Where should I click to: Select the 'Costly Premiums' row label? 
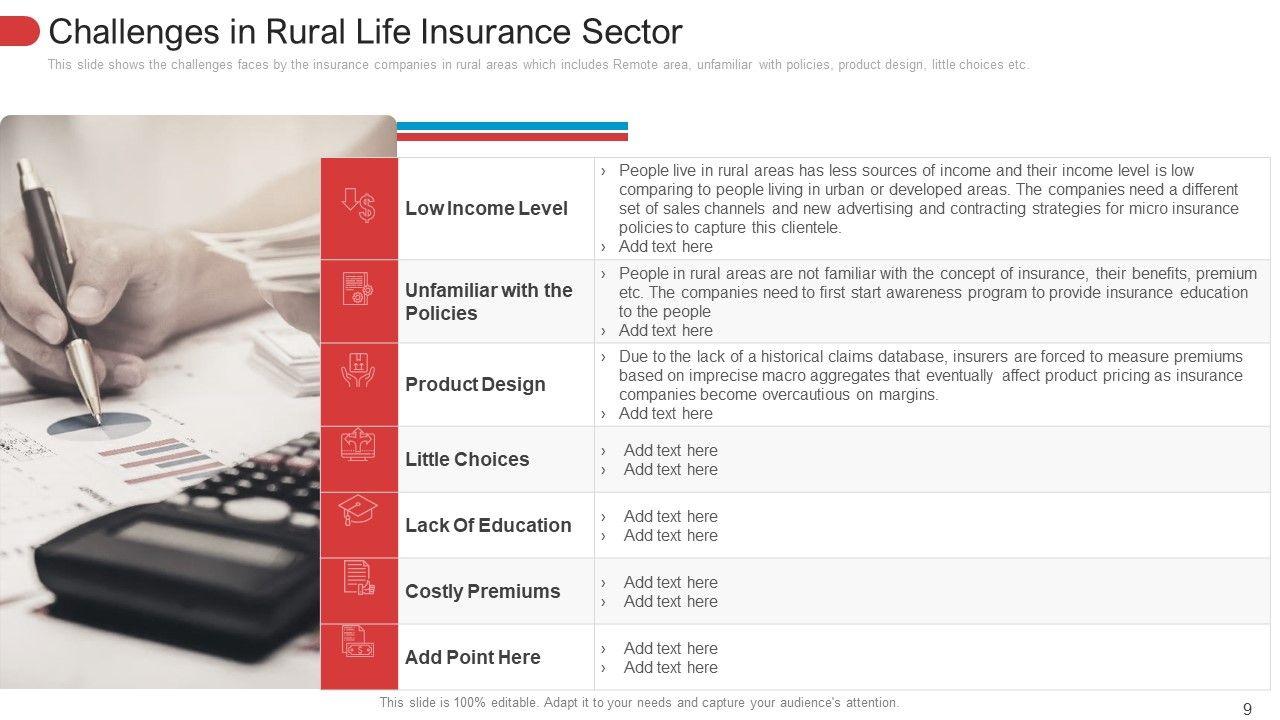tap(482, 591)
